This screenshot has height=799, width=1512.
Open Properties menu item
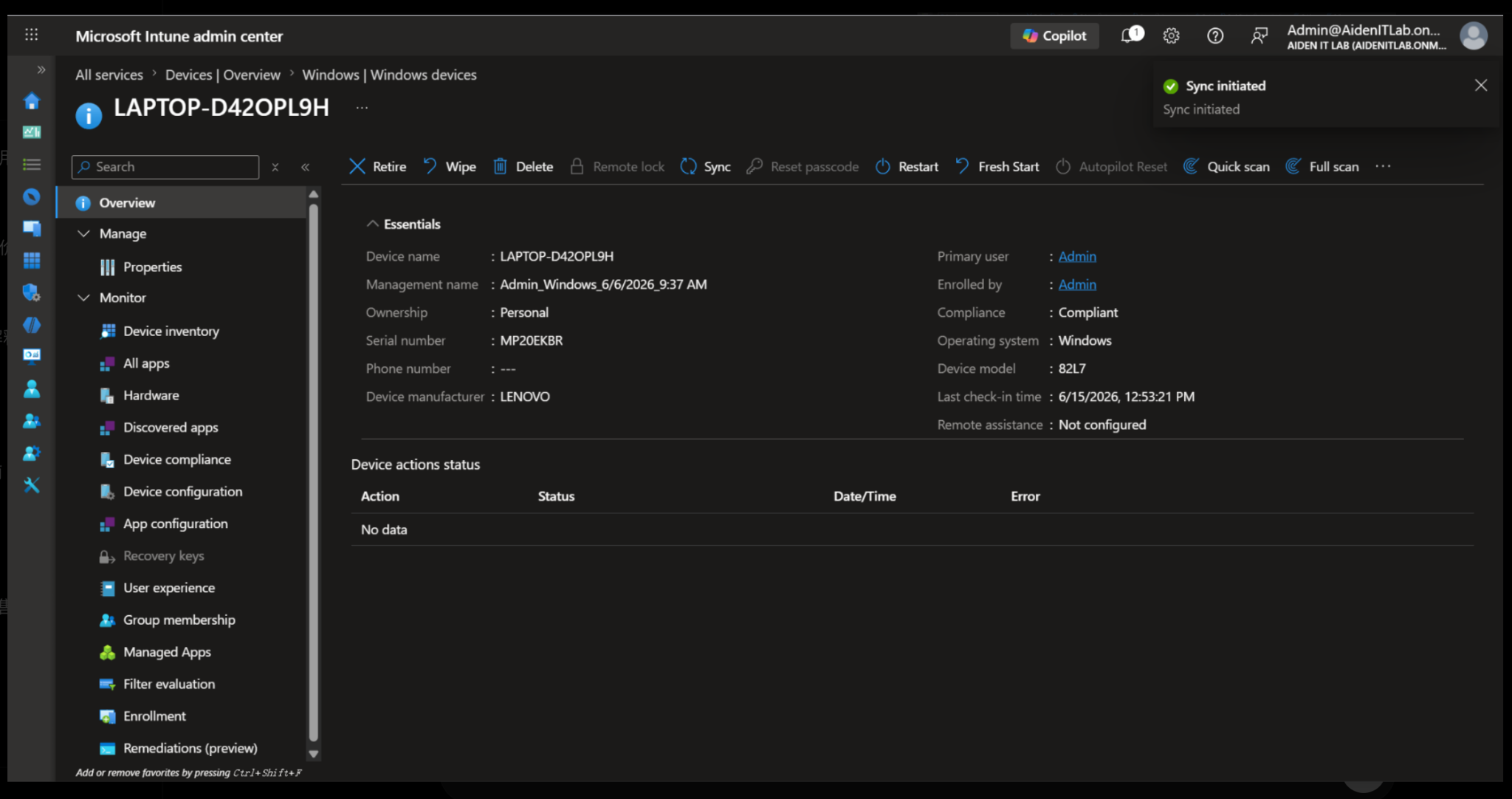tap(152, 267)
